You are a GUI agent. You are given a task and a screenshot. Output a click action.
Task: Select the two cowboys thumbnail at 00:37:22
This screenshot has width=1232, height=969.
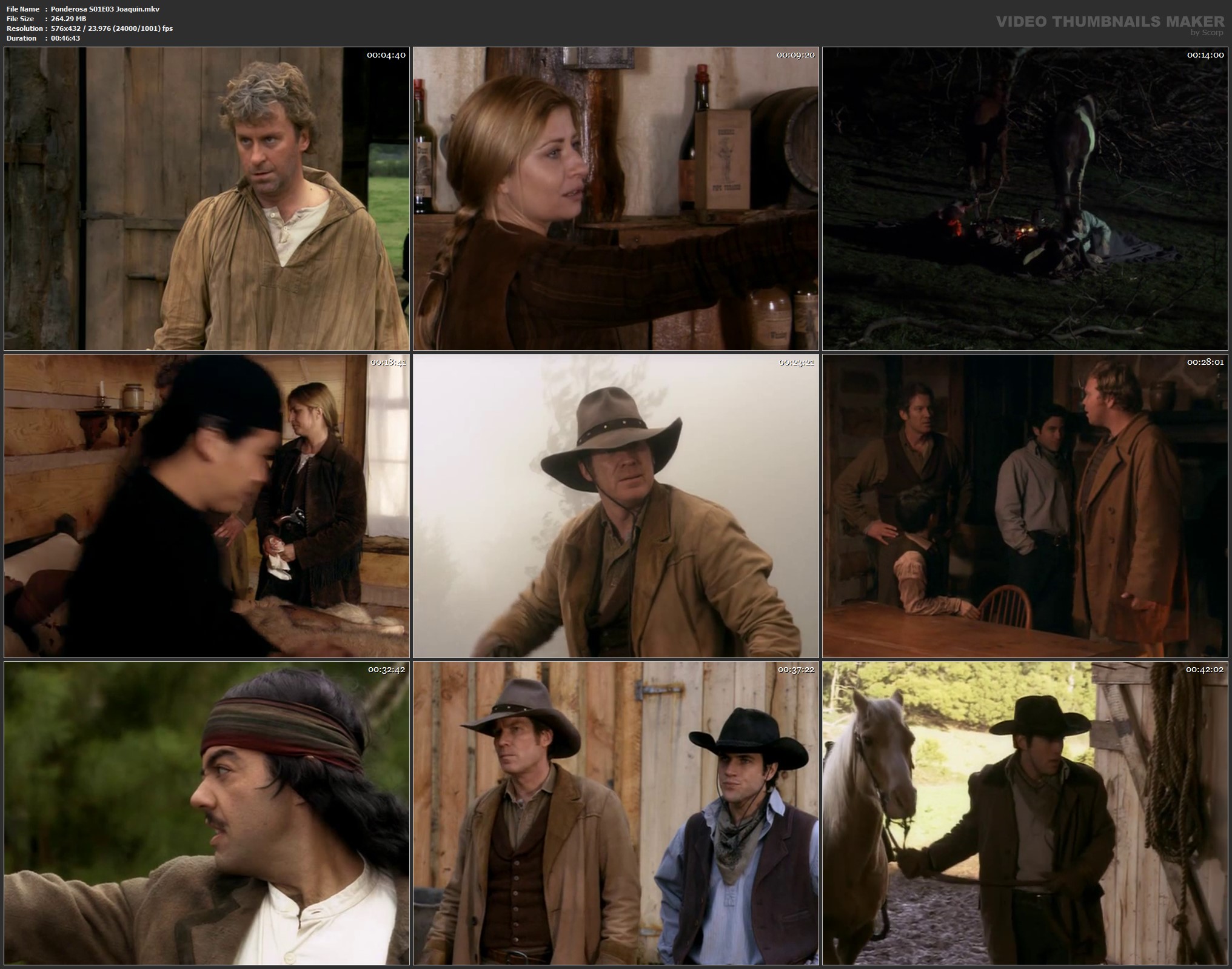[x=615, y=813]
